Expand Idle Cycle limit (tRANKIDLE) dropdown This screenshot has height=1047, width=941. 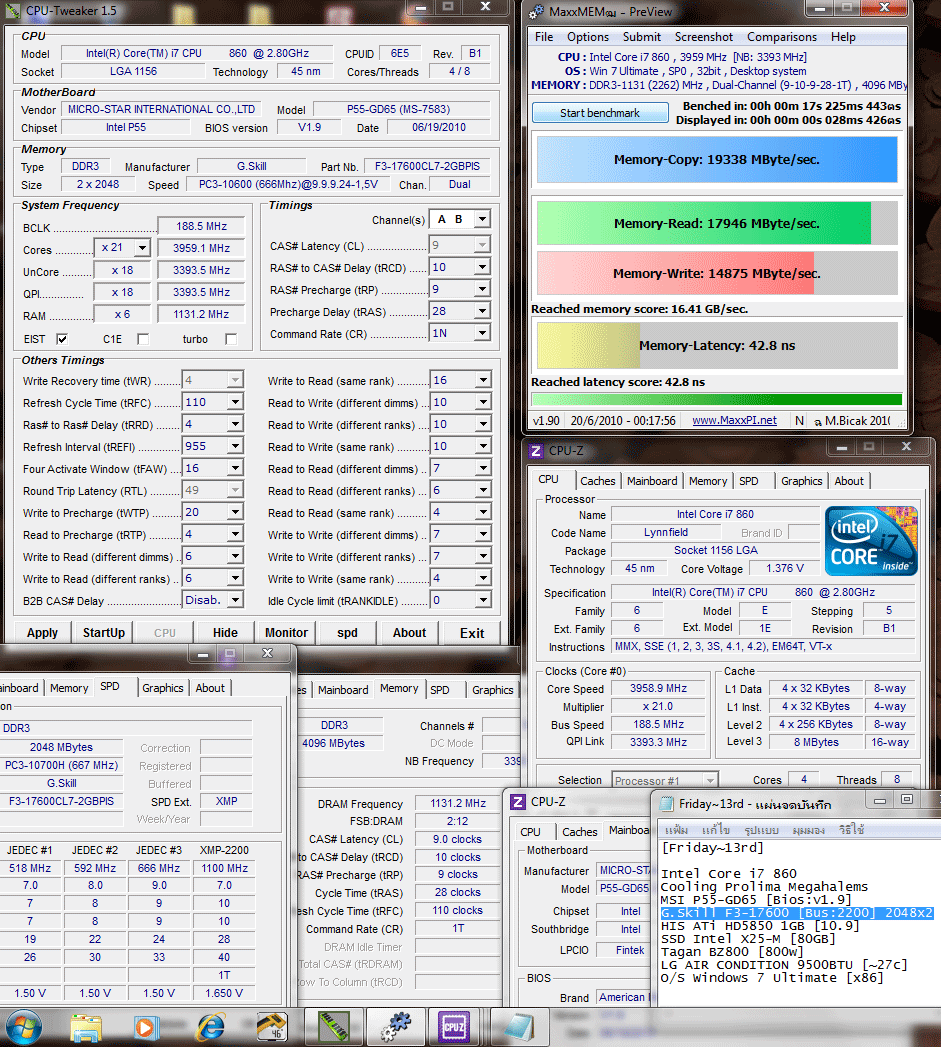[x=484, y=600]
